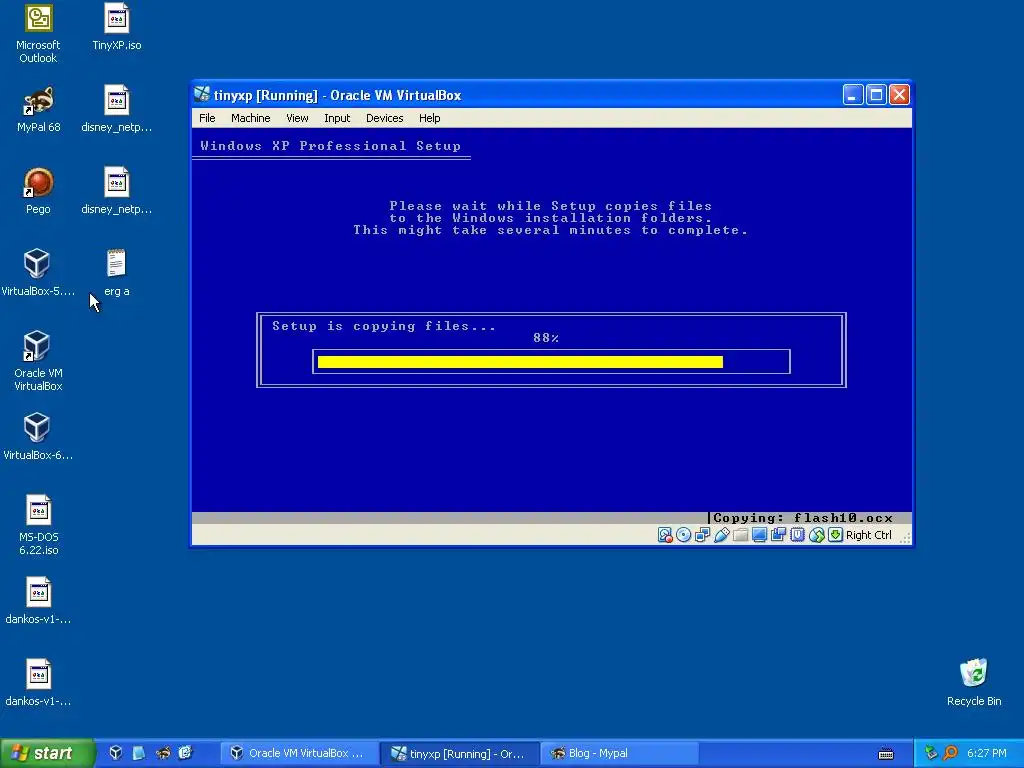Click the hard disk activity status icon
Image resolution: width=1024 pixels, height=768 pixels.
pyautogui.click(x=665, y=535)
